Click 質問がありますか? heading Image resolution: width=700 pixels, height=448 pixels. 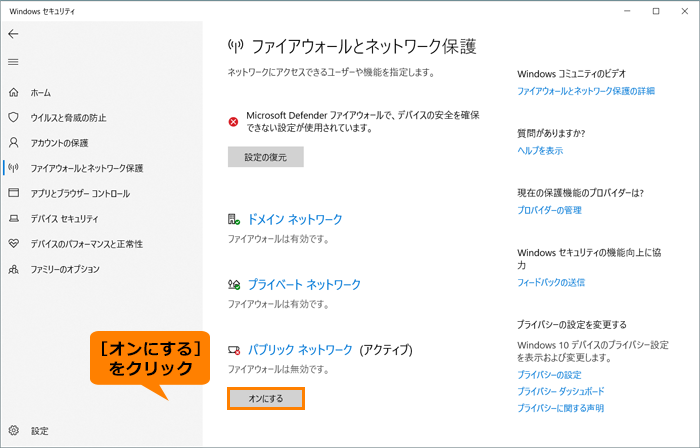[551, 133]
